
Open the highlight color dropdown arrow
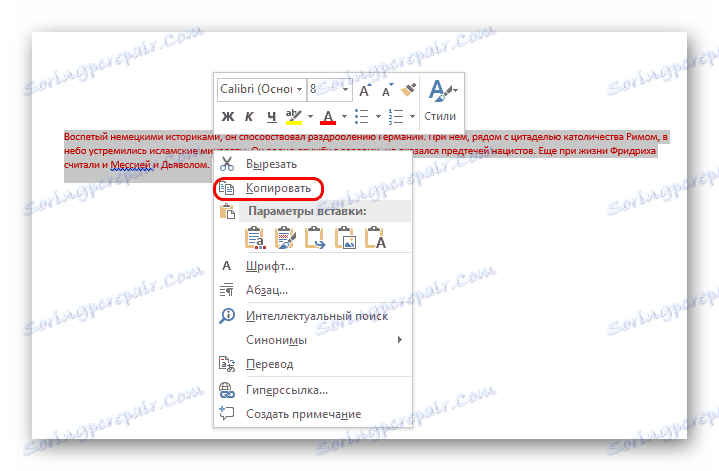(310, 116)
